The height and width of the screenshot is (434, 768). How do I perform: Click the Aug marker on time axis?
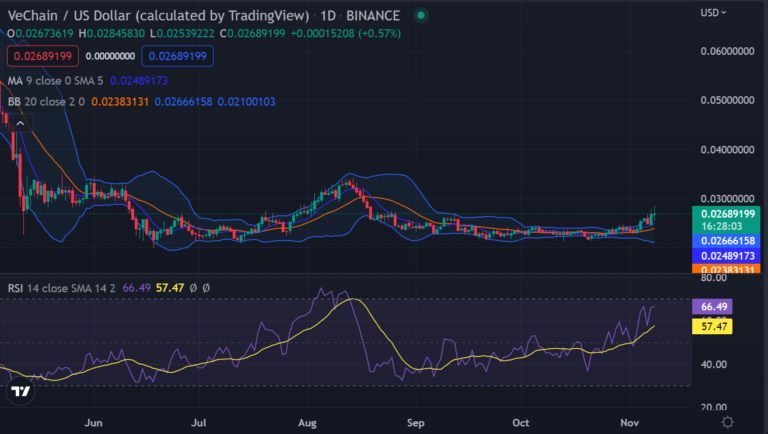[x=307, y=423]
